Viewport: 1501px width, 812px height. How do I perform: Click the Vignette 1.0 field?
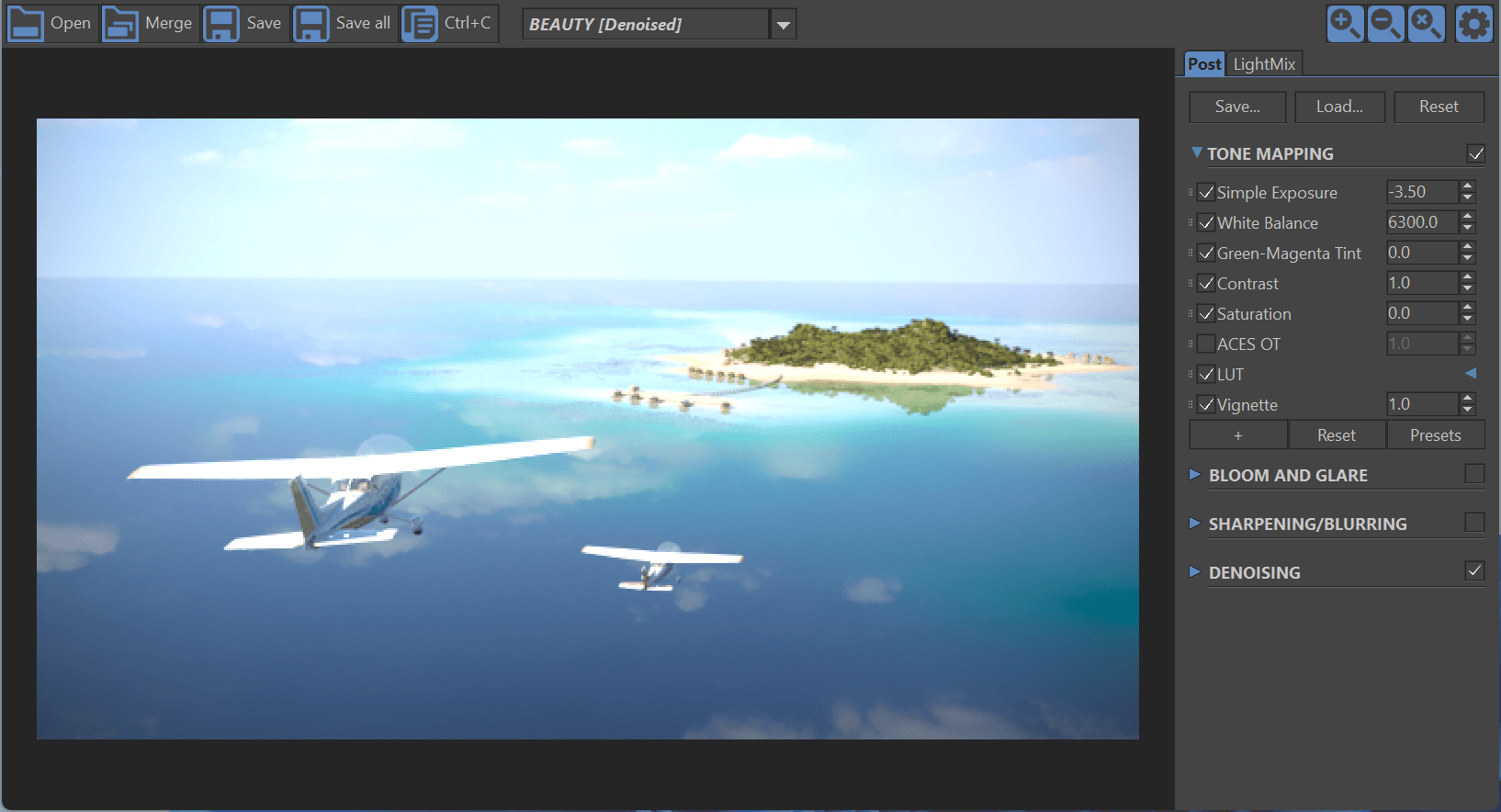[x=1421, y=404]
